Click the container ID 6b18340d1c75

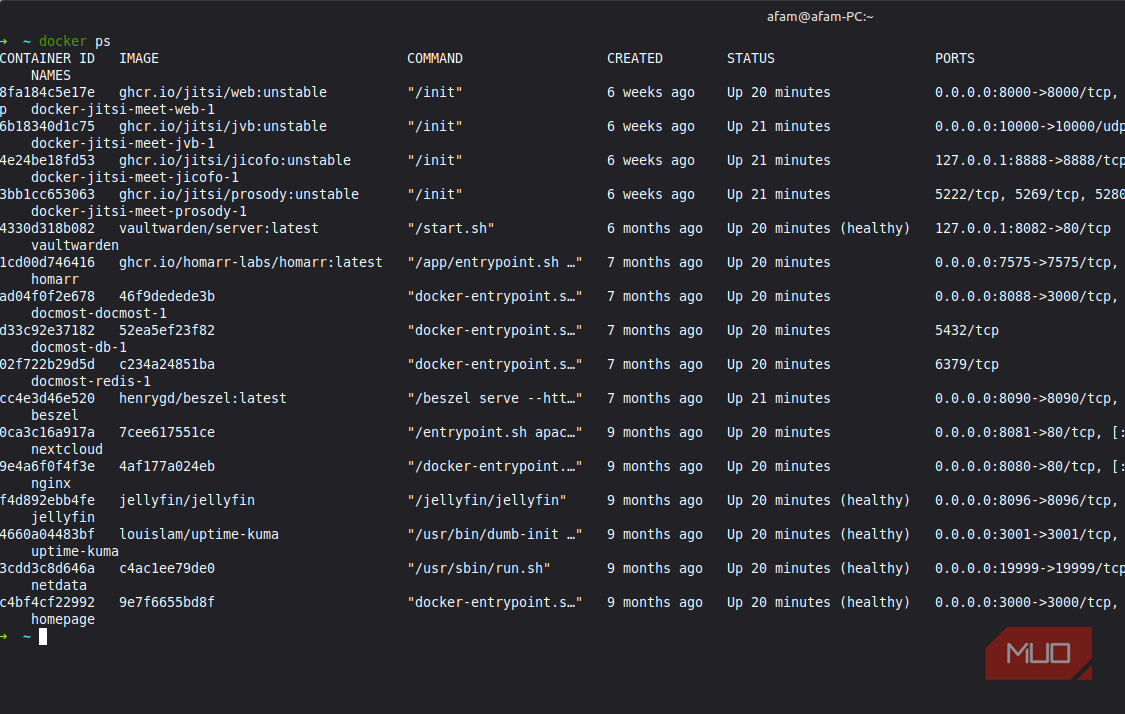click(x=47, y=126)
